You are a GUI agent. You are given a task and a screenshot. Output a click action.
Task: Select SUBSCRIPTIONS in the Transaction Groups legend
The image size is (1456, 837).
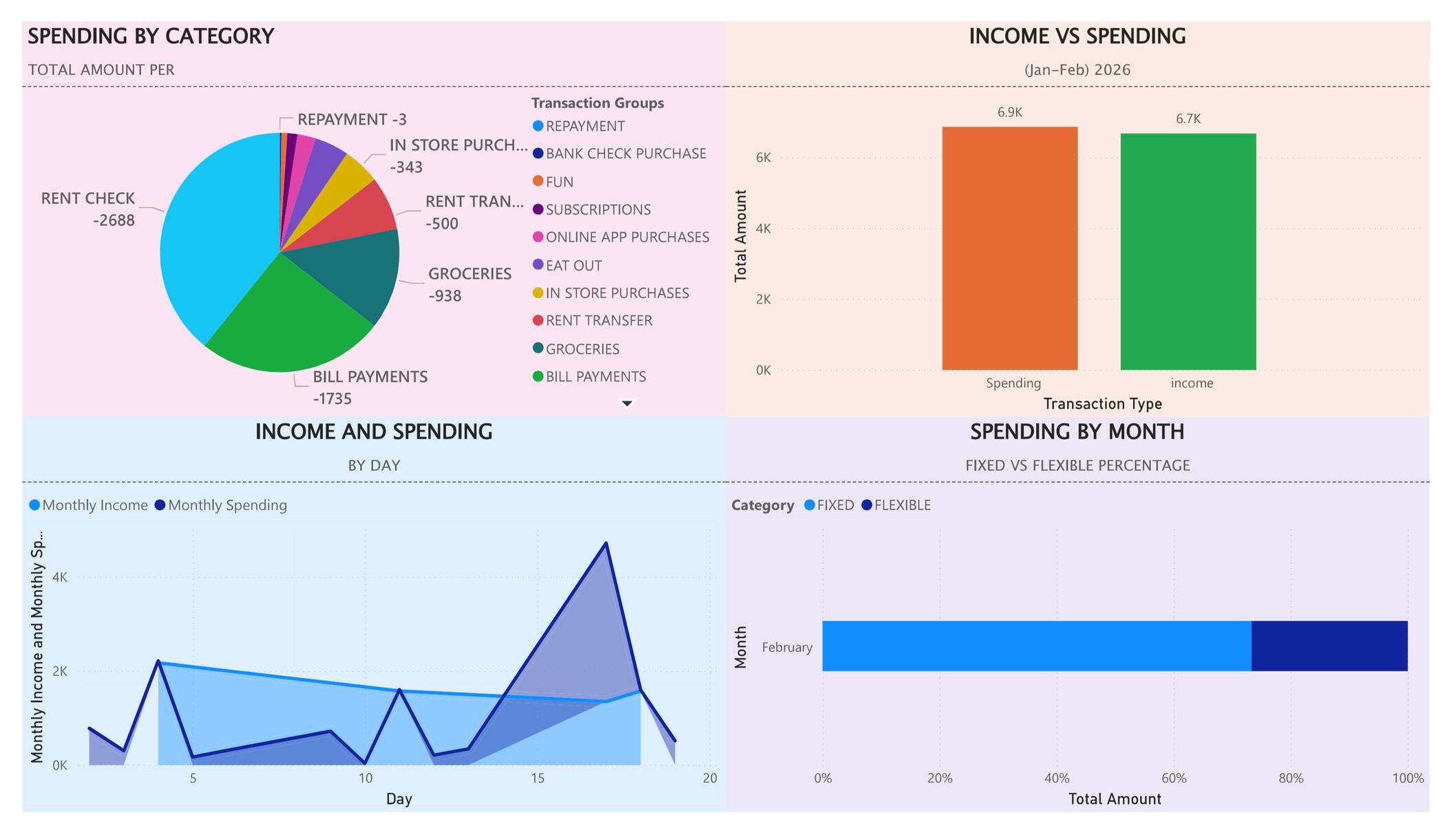[598, 209]
